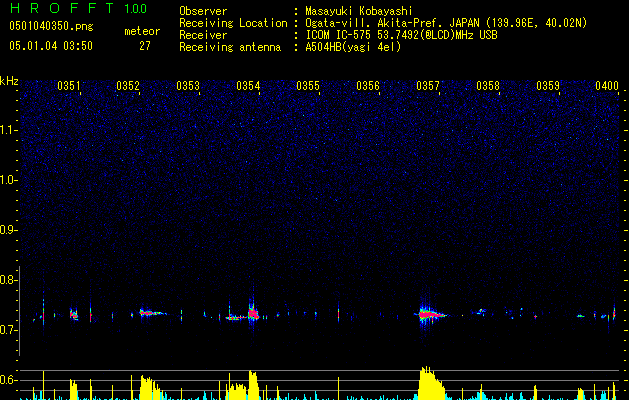Click the 0.6 kHz axis label
629x400 pixels.
click(x=9, y=380)
